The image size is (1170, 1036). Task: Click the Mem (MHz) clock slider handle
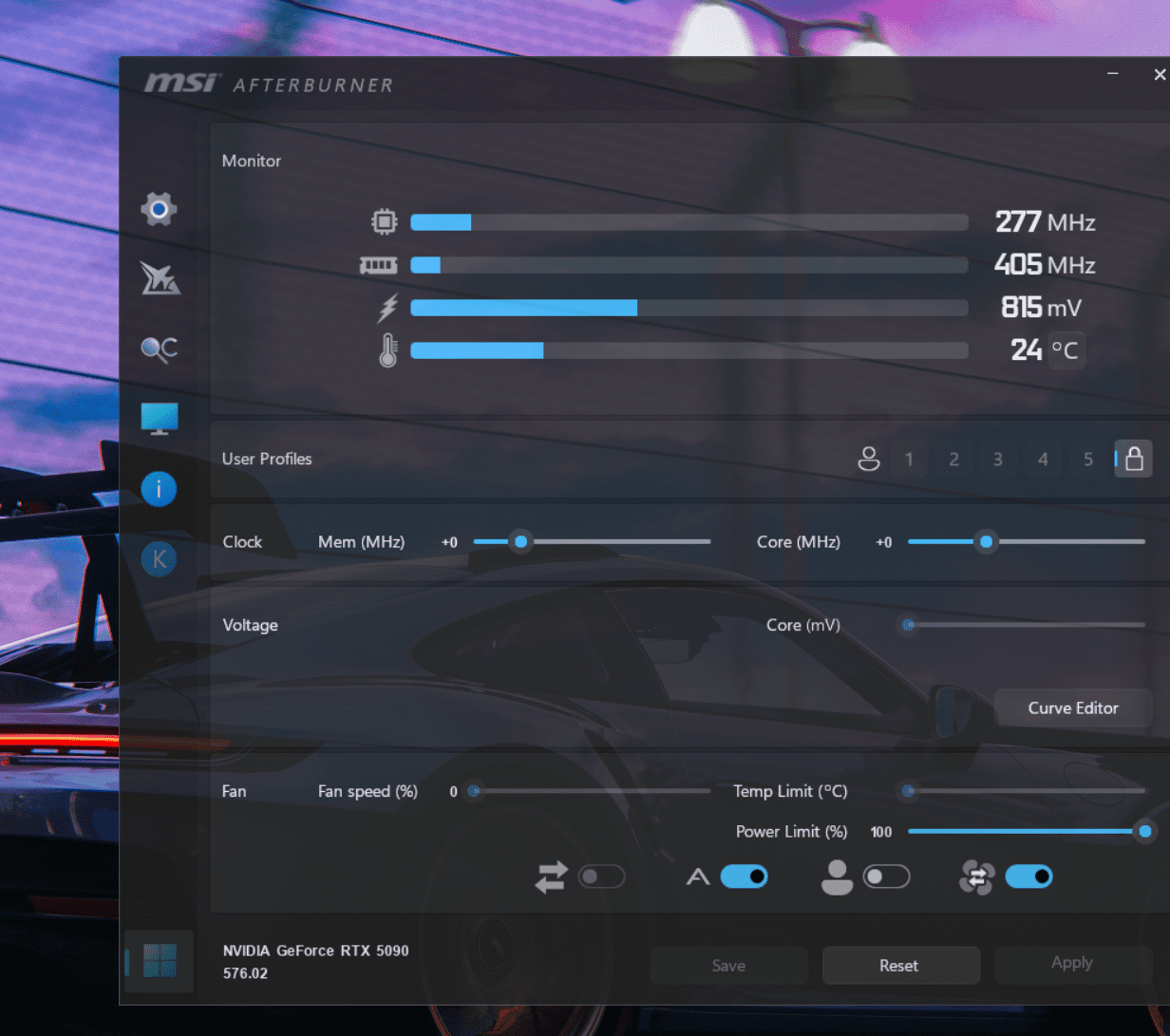pyautogui.click(x=520, y=541)
